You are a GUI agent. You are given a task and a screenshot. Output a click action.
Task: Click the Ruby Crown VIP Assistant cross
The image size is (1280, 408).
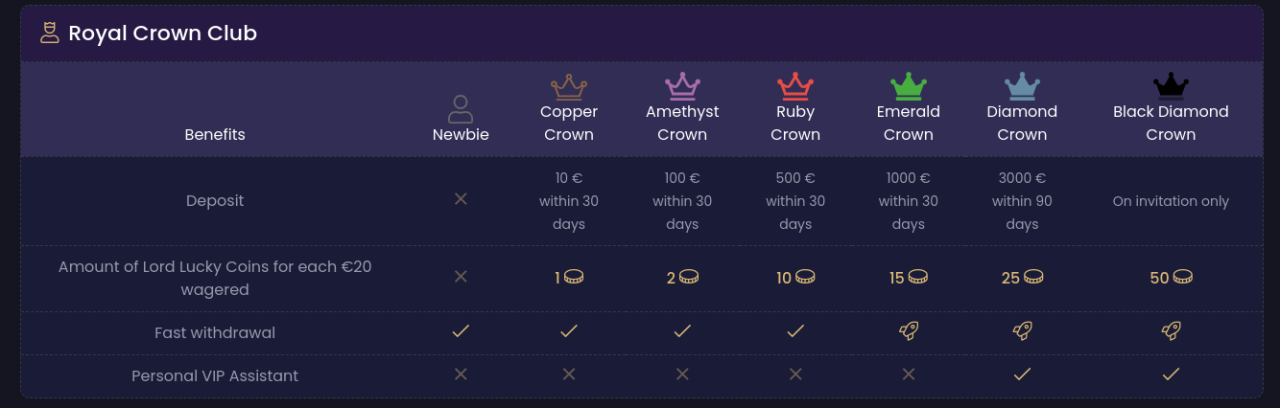click(x=795, y=374)
